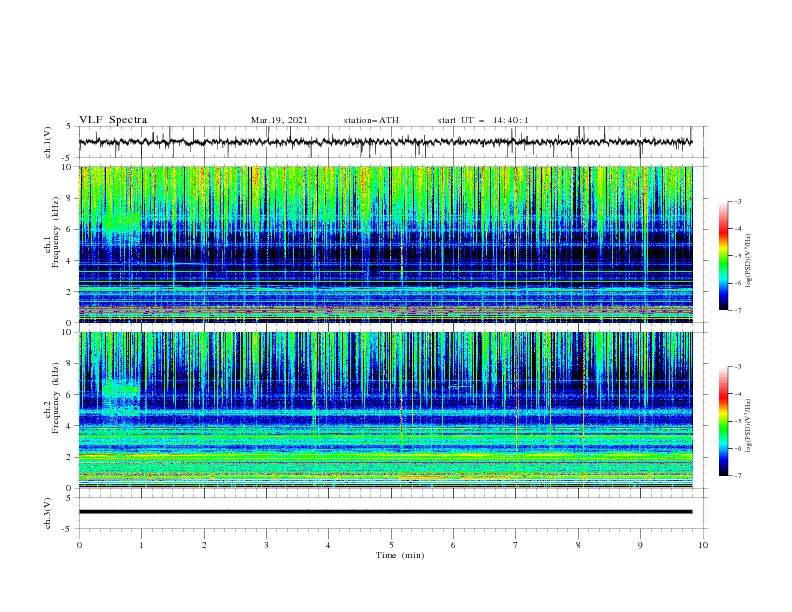Click time axis tick label "3"
The width and height of the screenshot is (792, 612).
coord(266,545)
